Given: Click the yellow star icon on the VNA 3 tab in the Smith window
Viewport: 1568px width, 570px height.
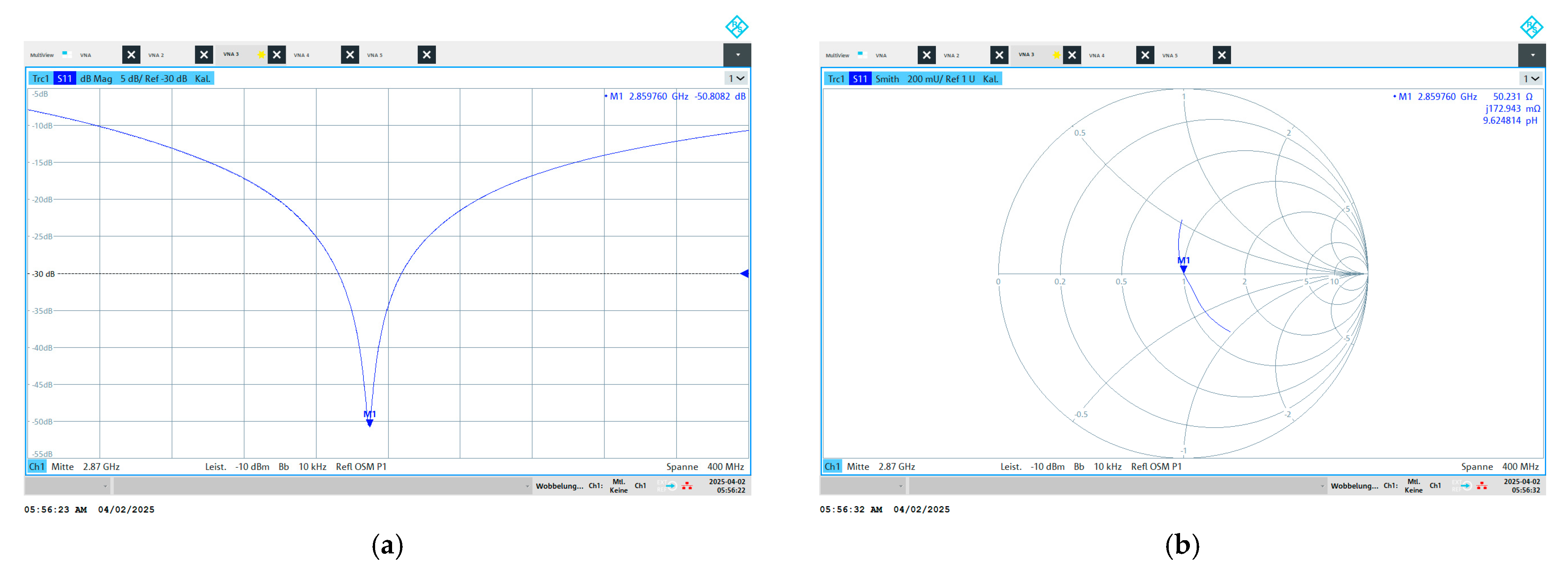Looking at the screenshot, I should 1056,55.
